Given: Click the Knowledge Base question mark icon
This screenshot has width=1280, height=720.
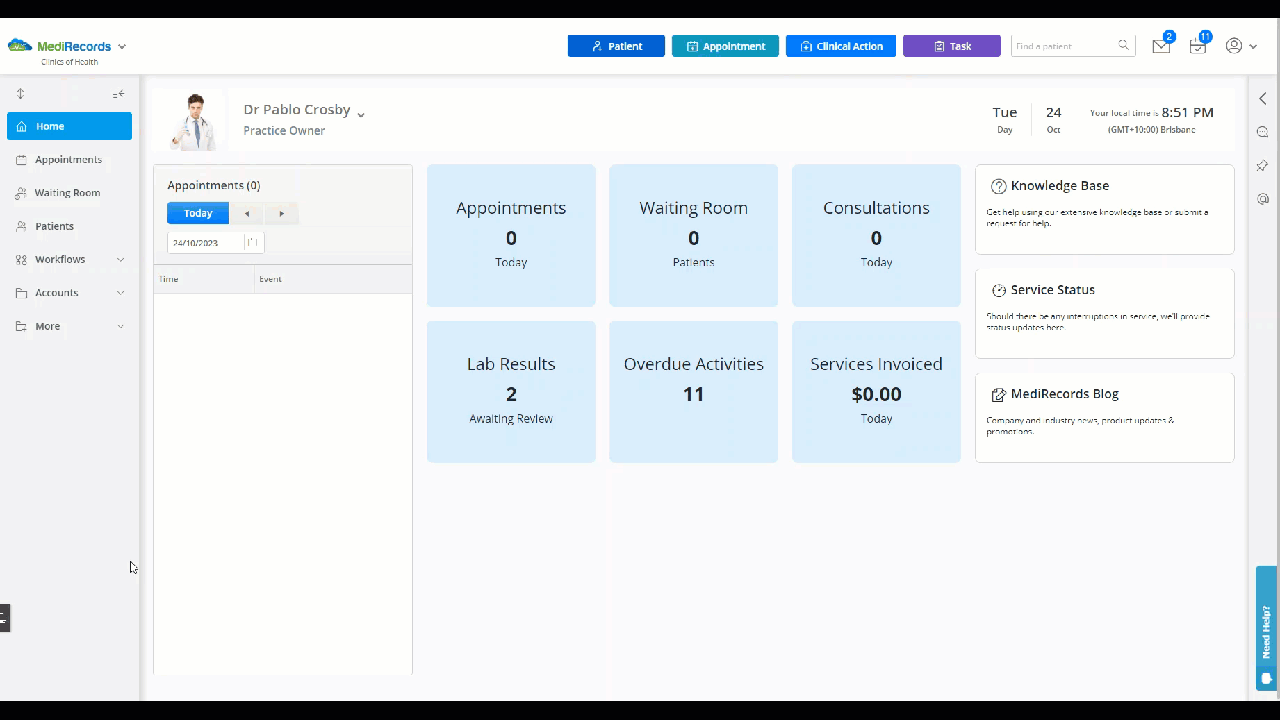Looking at the screenshot, I should [998, 186].
